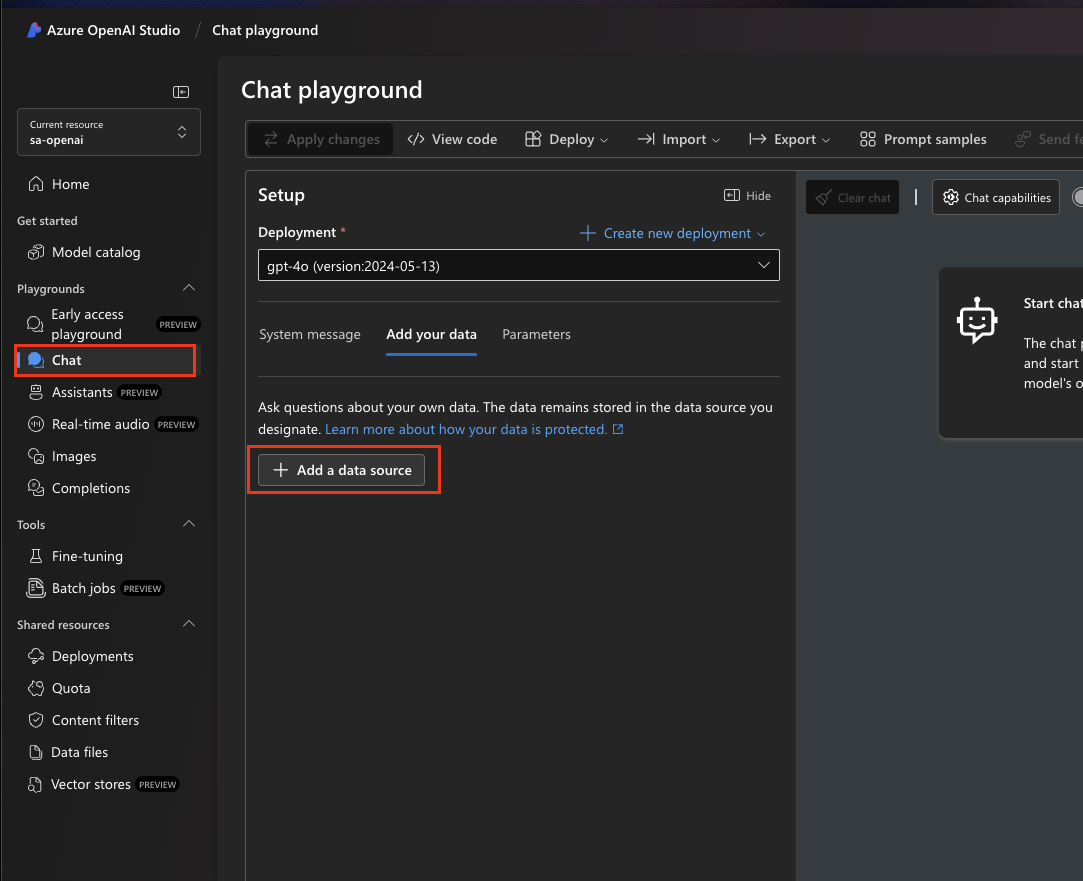This screenshot has width=1083, height=881.
Task: Click the Quota icon
Action: tap(36, 688)
